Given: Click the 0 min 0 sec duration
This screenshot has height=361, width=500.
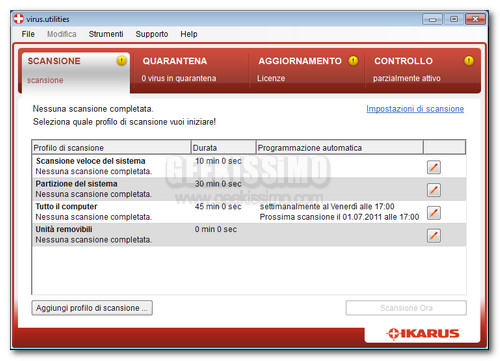Looking at the screenshot, I should coord(216,229).
